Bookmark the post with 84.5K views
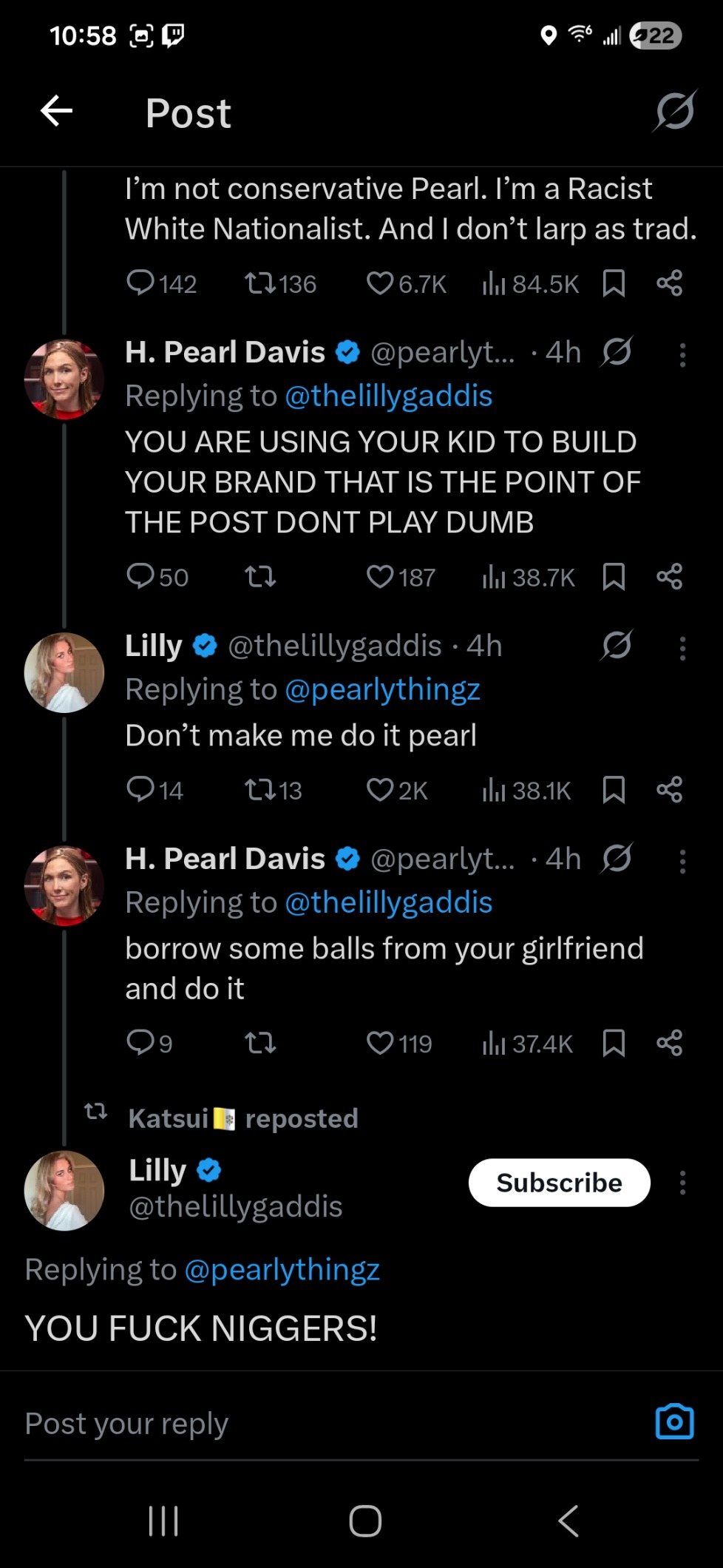Viewport: 723px width, 1568px height. 614,283
